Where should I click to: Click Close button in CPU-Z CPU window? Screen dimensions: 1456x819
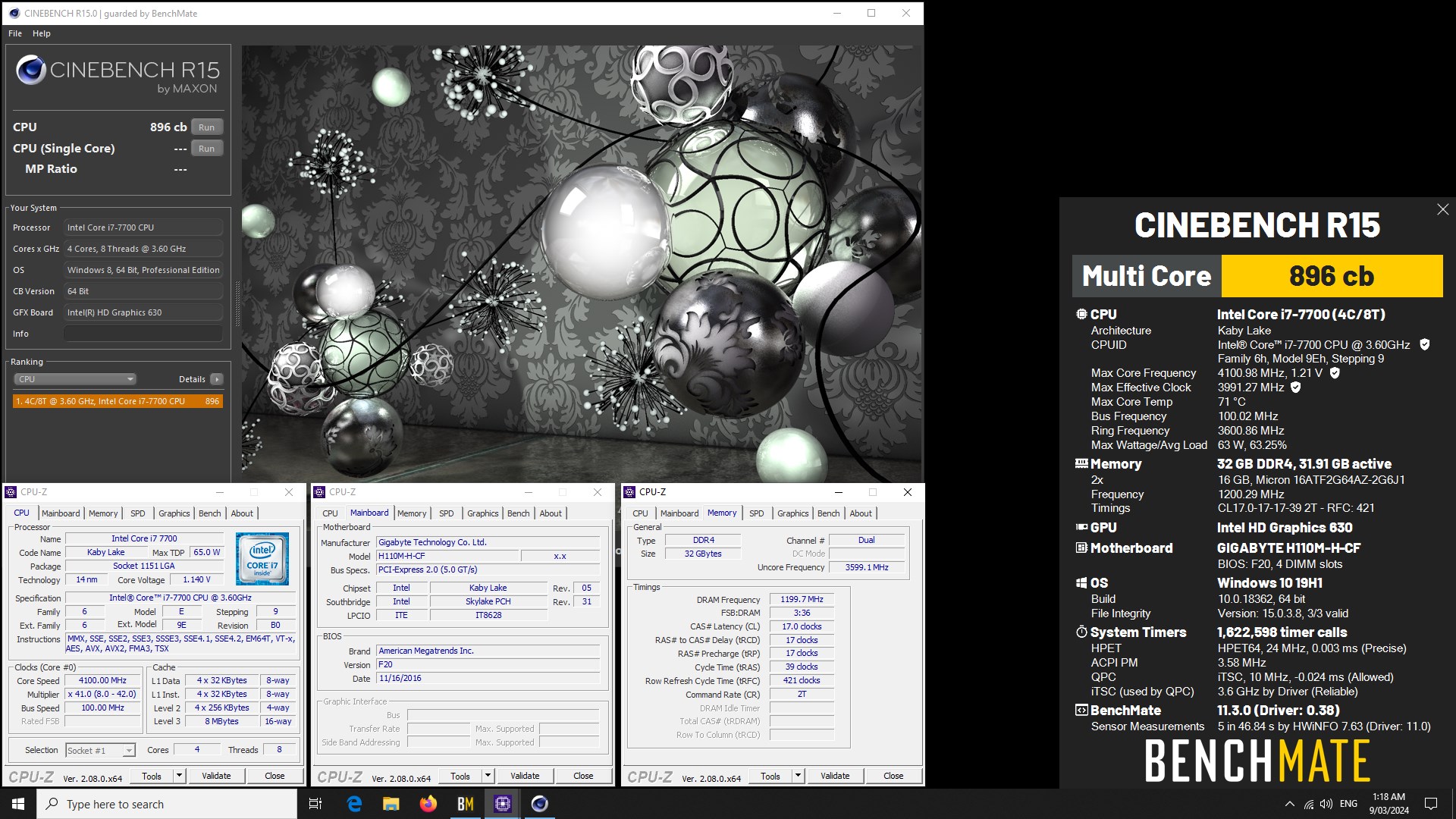pos(275,776)
